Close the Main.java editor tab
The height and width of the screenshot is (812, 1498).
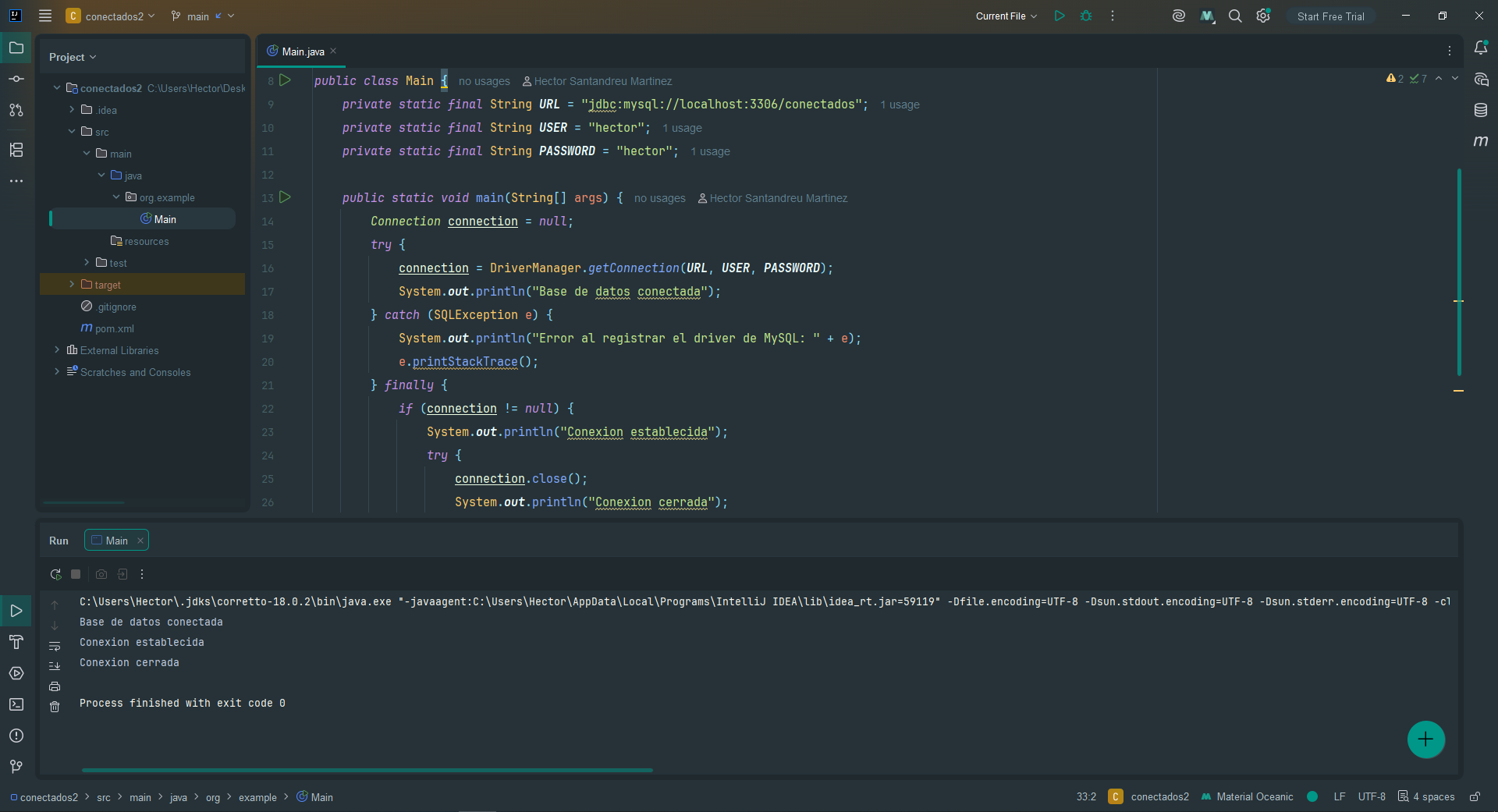333,51
